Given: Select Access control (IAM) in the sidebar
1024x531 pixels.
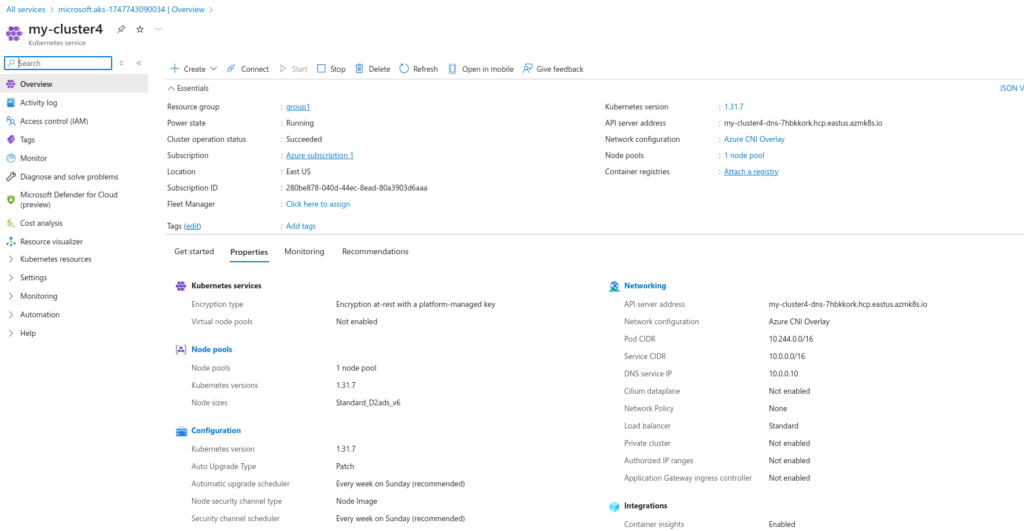Looking at the screenshot, I should (x=54, y=121).
